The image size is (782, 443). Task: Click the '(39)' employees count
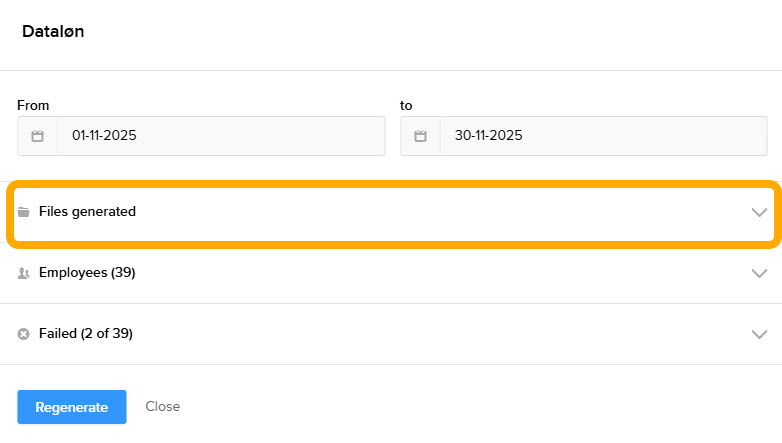pos(123,273)
